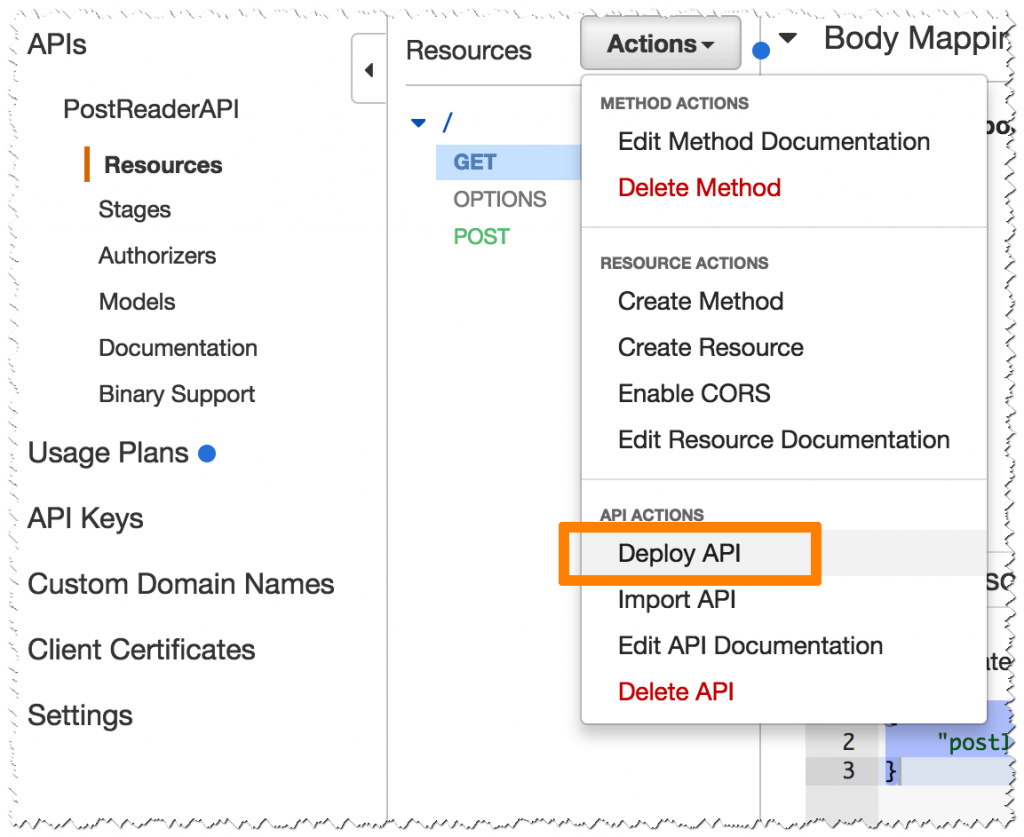Open dropdown arrow beside Body Mapping title
Viewport: 1024px width, 837px height.
[788, 39]
